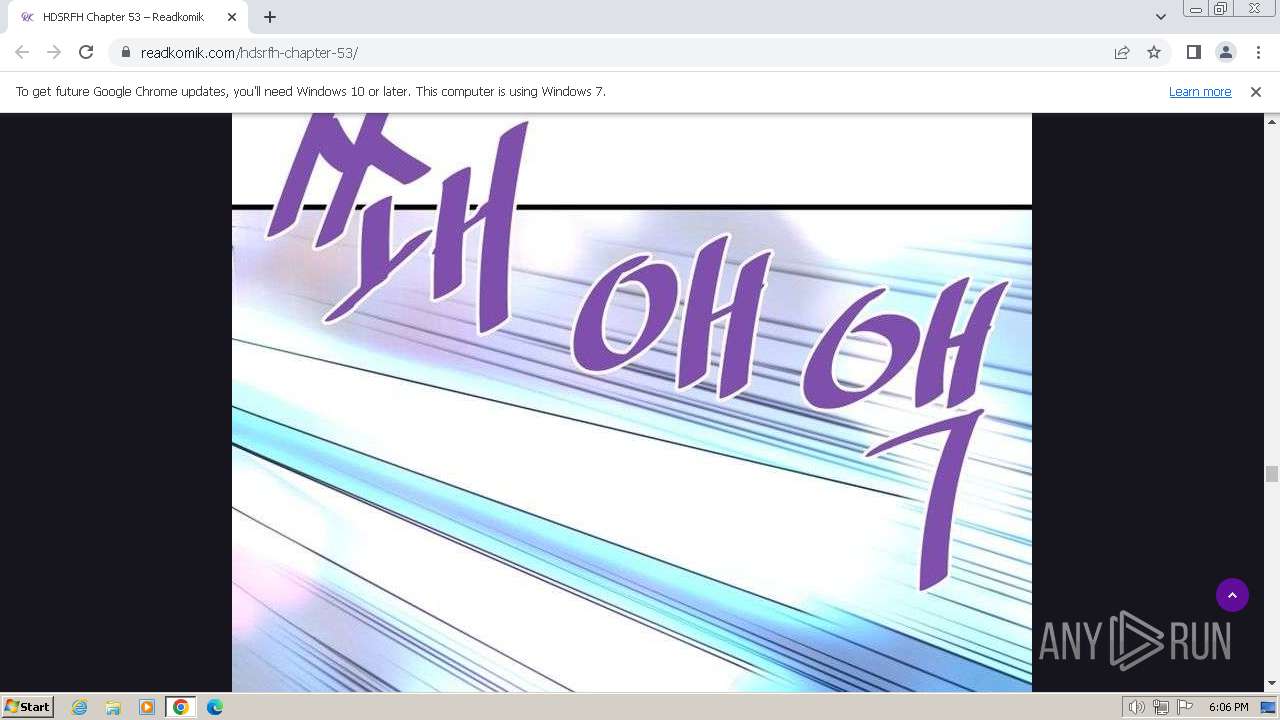Screen dimensions: 1280x720
Task: Bookmark this tab with star icon
Action: (x=1154, y=52)
